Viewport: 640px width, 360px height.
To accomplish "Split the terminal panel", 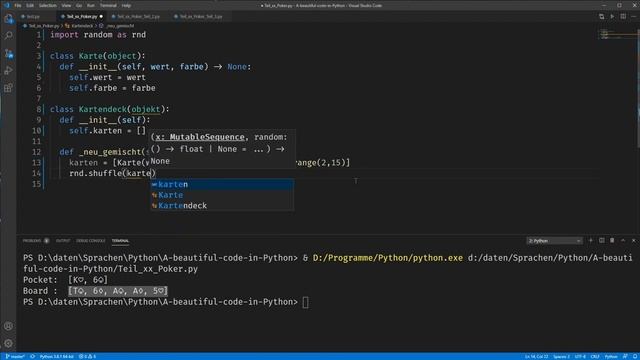I will tap(602, 241).
